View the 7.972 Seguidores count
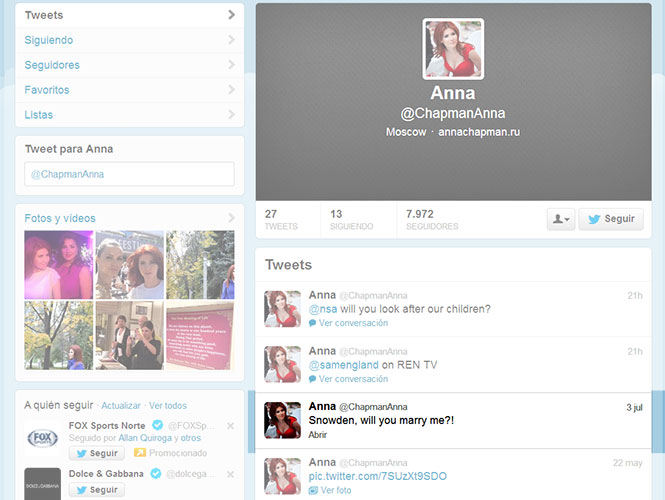Screen dimensions: 665x500 pos(432,220)
